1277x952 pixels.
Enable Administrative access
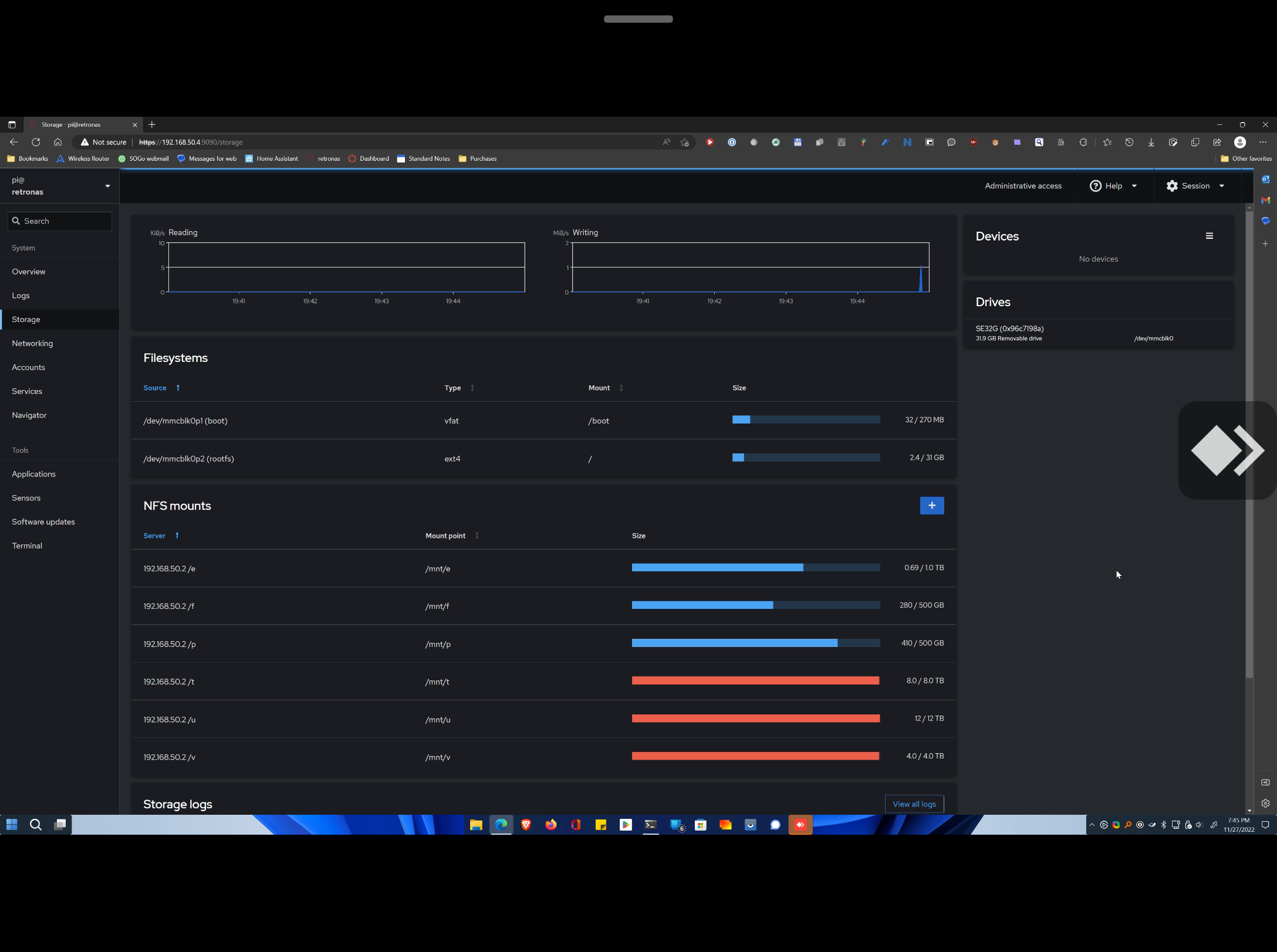[x=1023, y=185]
